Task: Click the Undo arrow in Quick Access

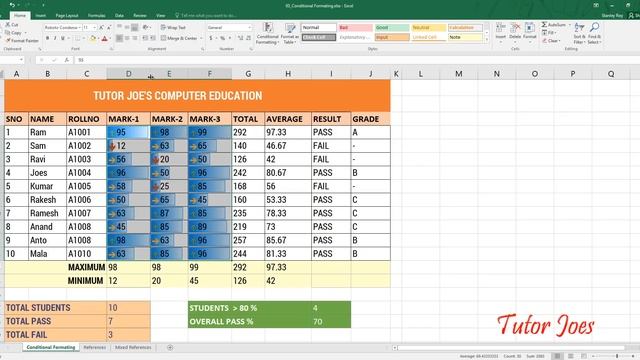Action: (x=12, y=5)
